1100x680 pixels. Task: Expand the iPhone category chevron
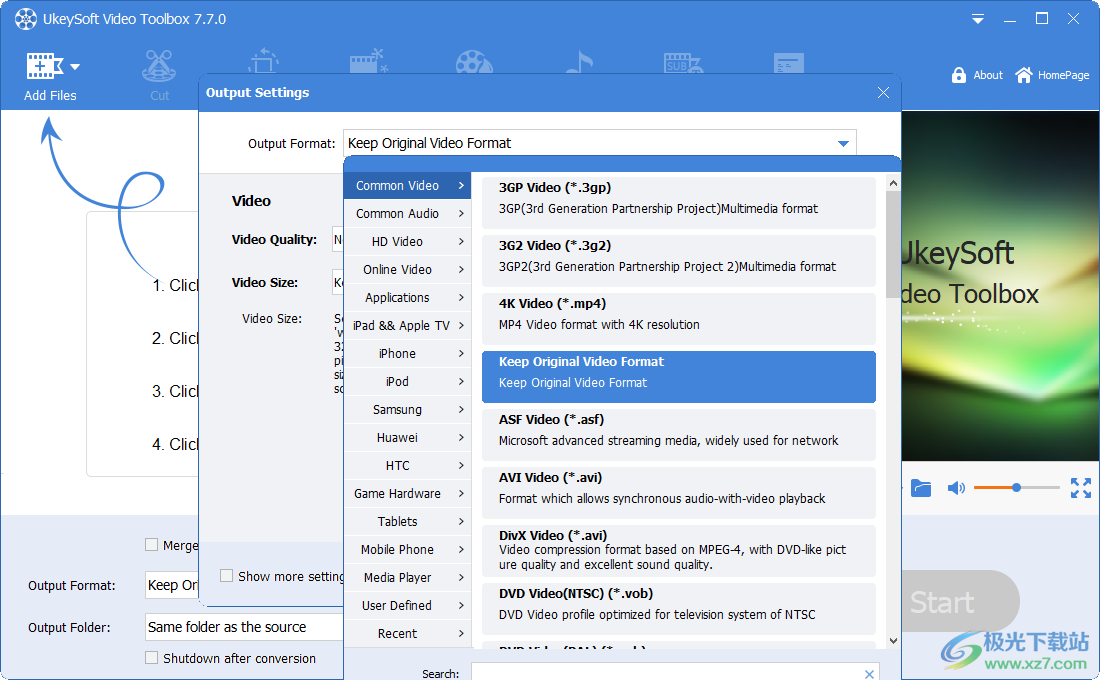461,354
